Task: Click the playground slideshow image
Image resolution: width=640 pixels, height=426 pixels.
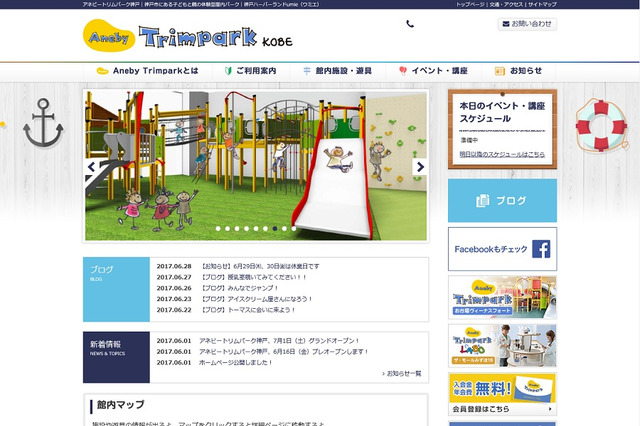Action: click(256, 166)
